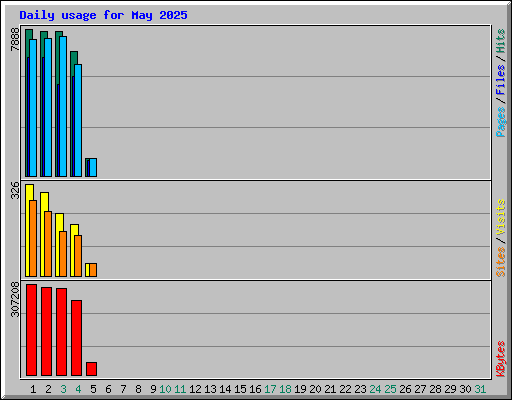Click the x-axis day label 8
Image resolution: width=512 pixels, height=400 pixels.
pyautogui.click(x=138, y=389)
